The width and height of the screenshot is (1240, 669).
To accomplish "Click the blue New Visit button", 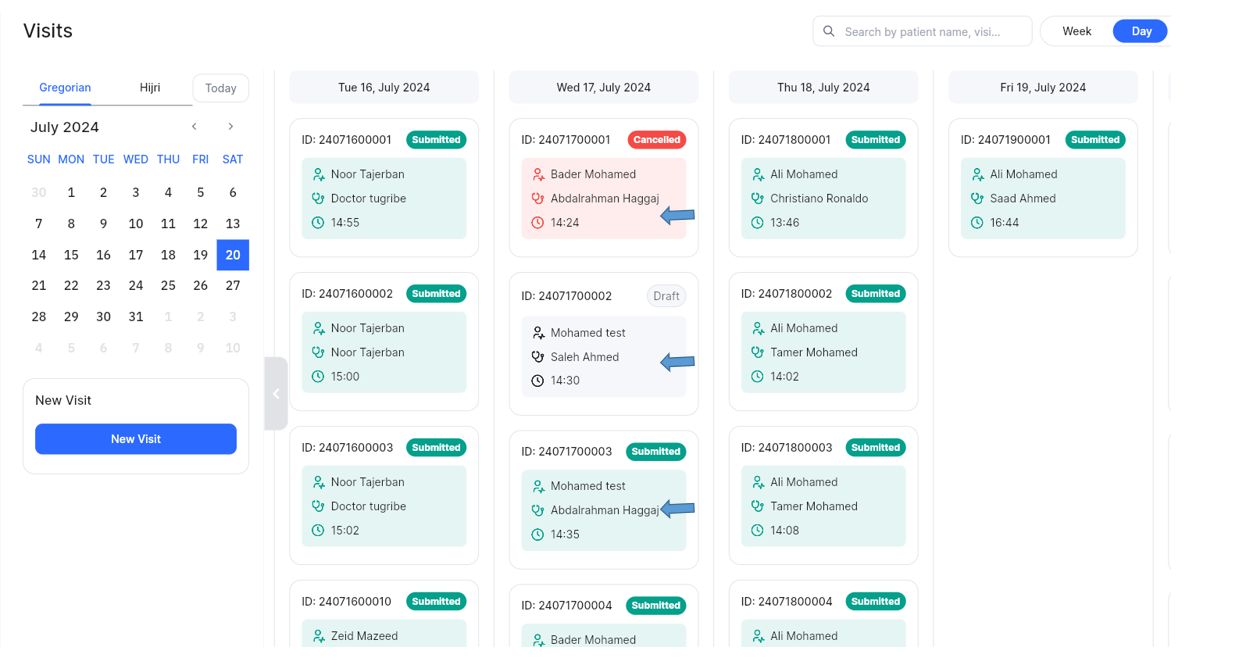I will click(136, 439).
